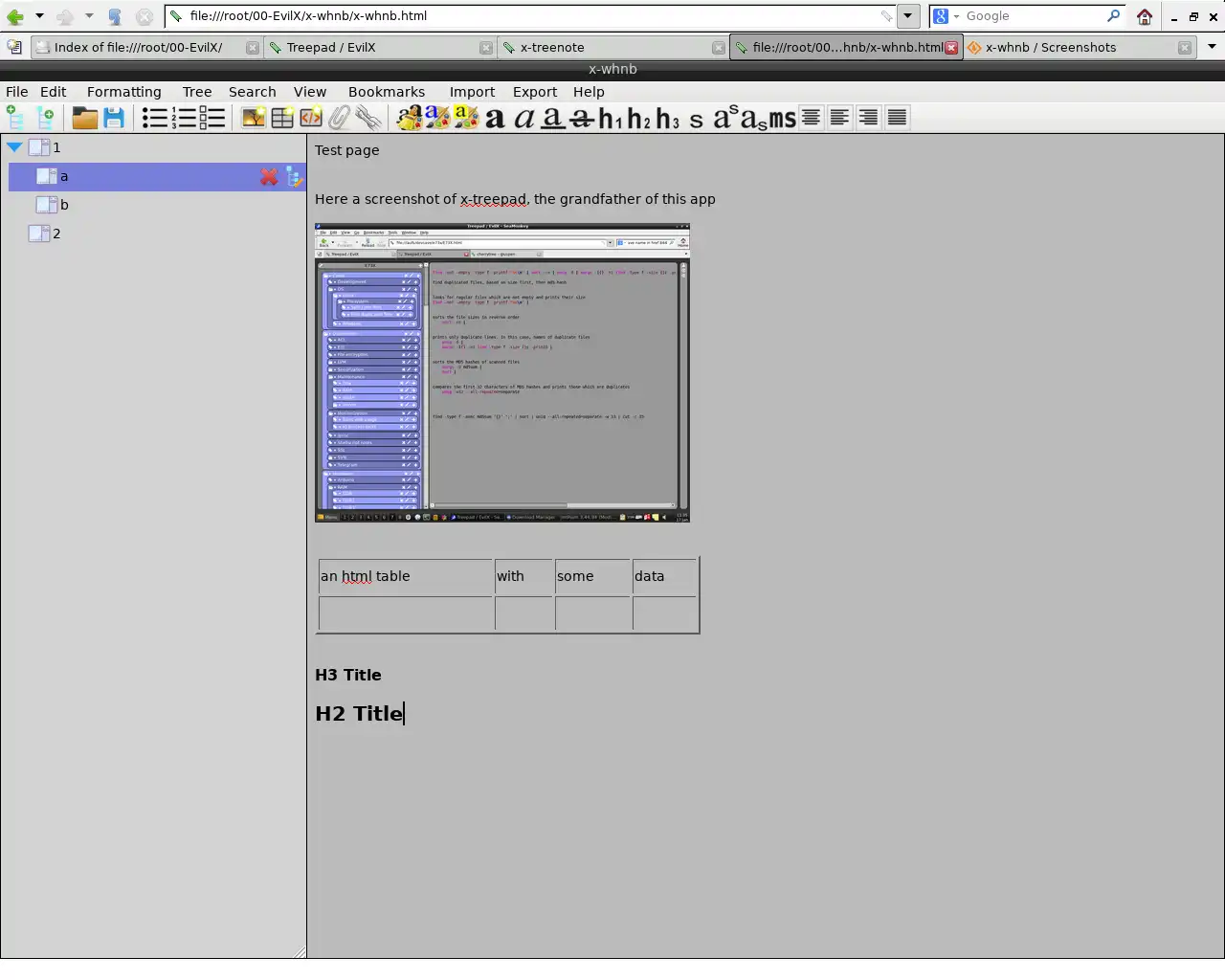Open the Export menu

[535, 92]
